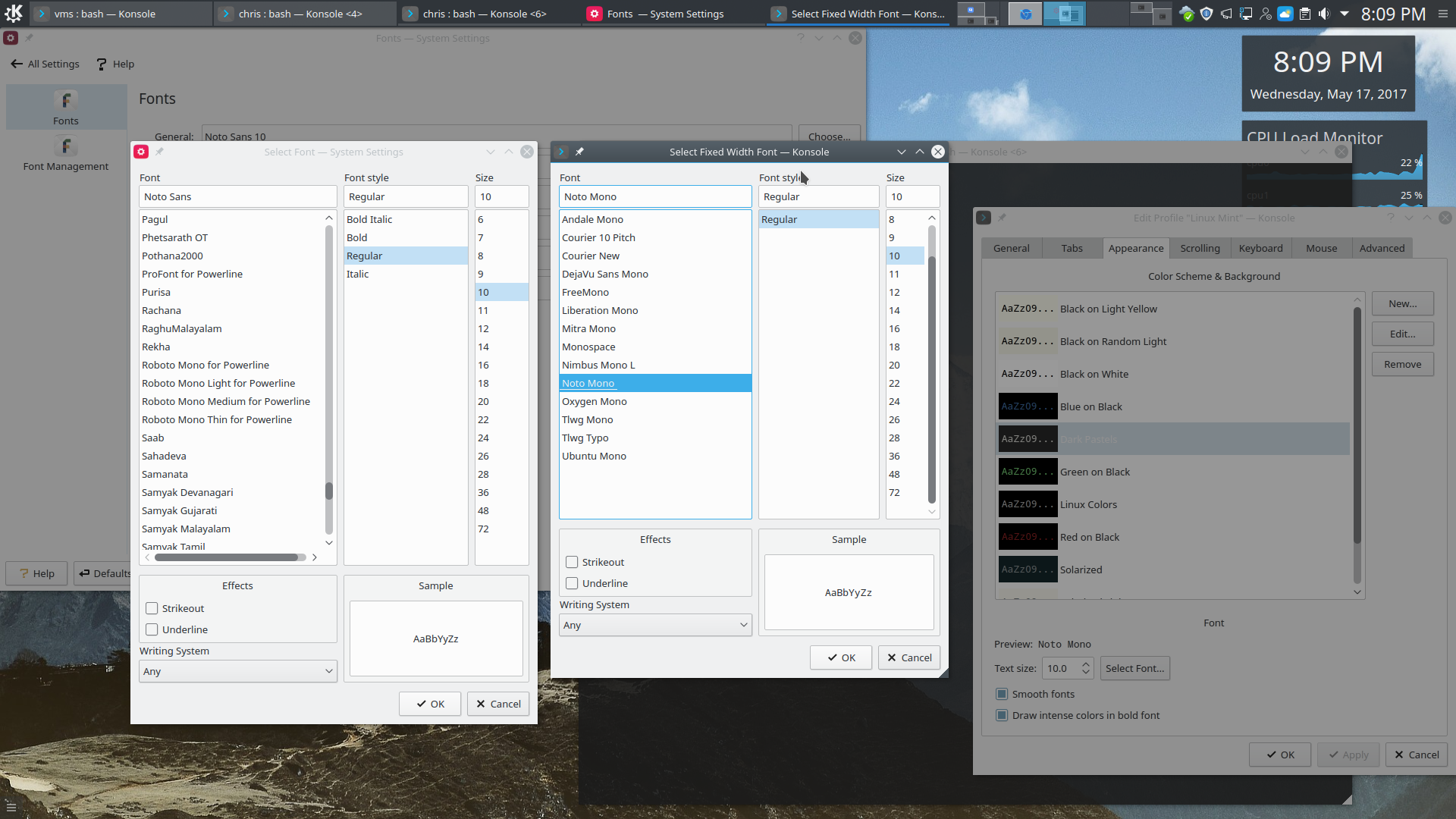This screenshot has height=819, width=1456.
Task: Open the megaphone notifications tray icon
Action: (1226, 14)
